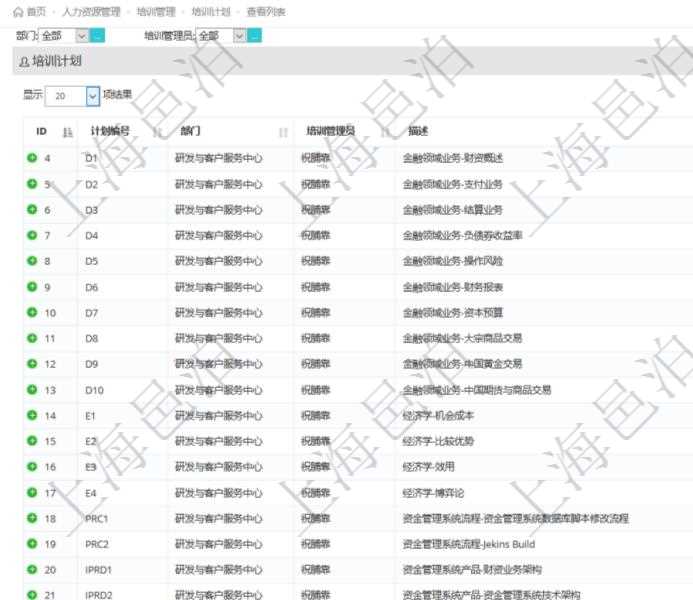
Task: Select plan code D1 cell
Action: [x=91, y=158]
